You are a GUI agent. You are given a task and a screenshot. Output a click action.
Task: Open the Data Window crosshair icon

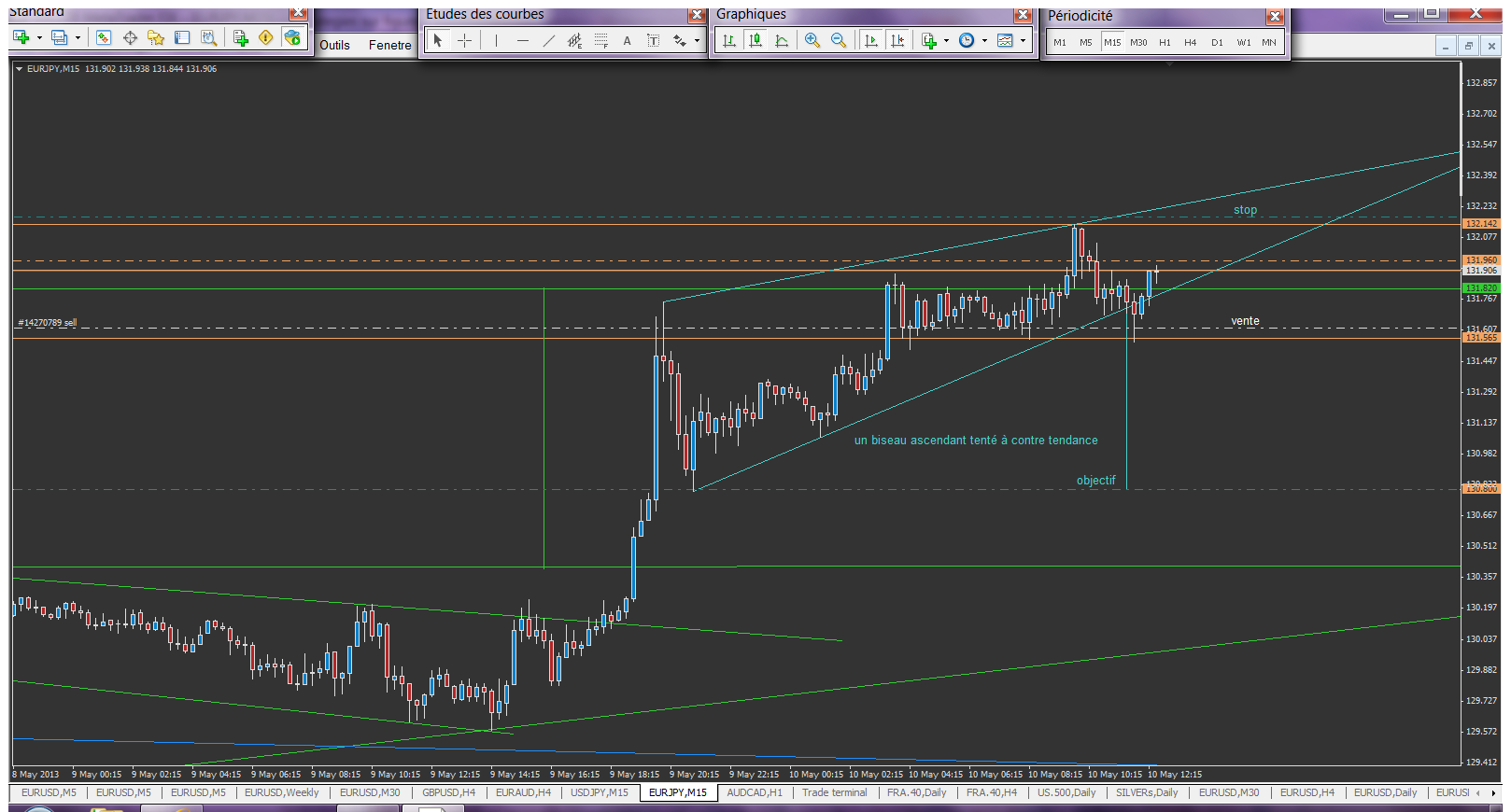click(130, 37)
